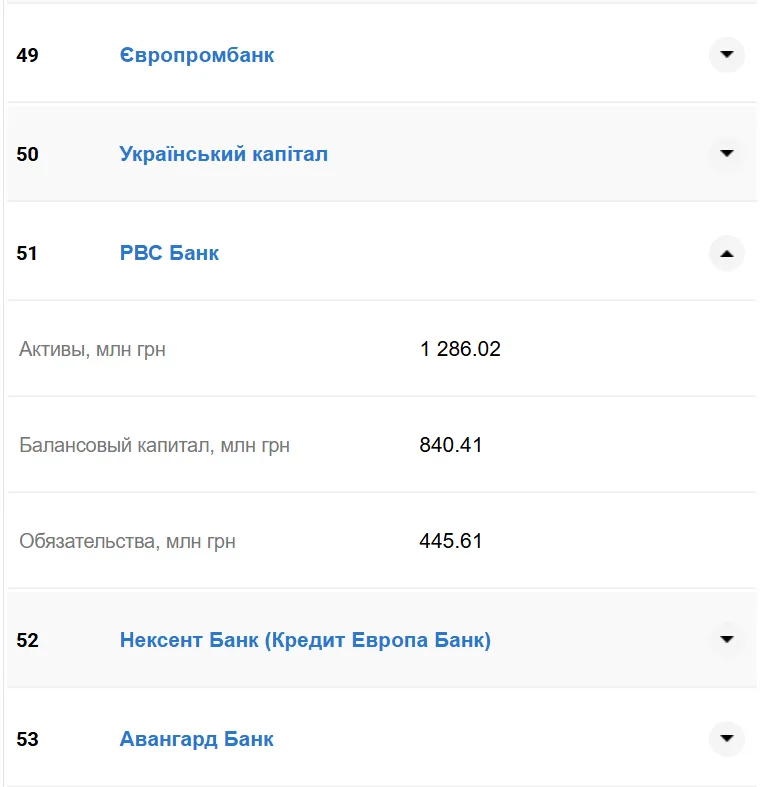Open the Авангард Банк link
Image resolution: width=760 pixels, height=787 pixels.
(x=197, y=739)
